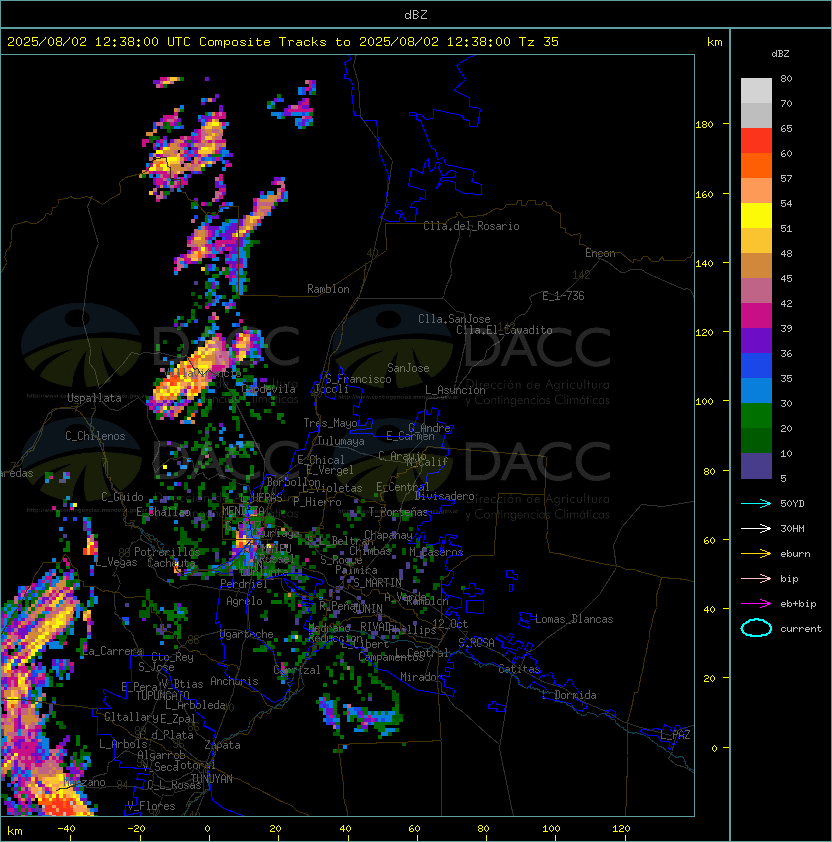Click the '180' tick on the vertical km axis
This screenshot has width=832, height=842.
pyautogui.click(x=704, y=125)
